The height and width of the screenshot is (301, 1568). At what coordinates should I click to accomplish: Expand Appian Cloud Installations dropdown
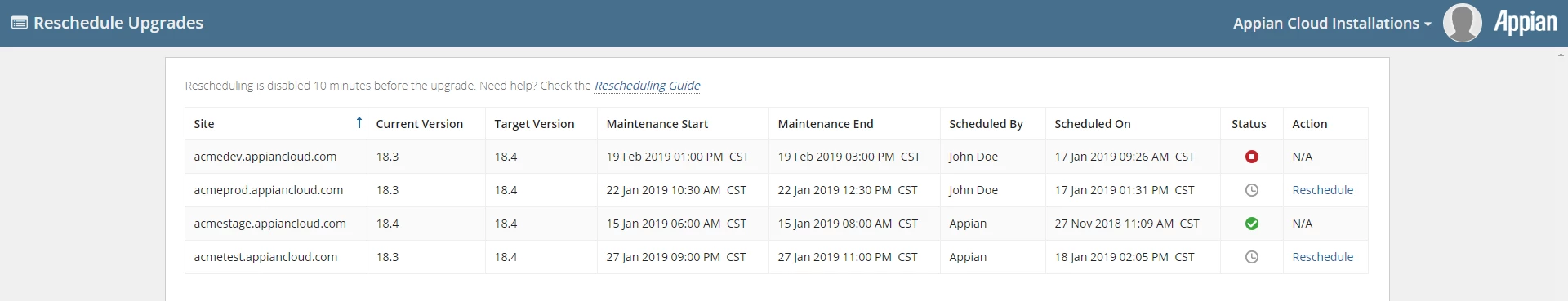click(x=1332, y=24)
